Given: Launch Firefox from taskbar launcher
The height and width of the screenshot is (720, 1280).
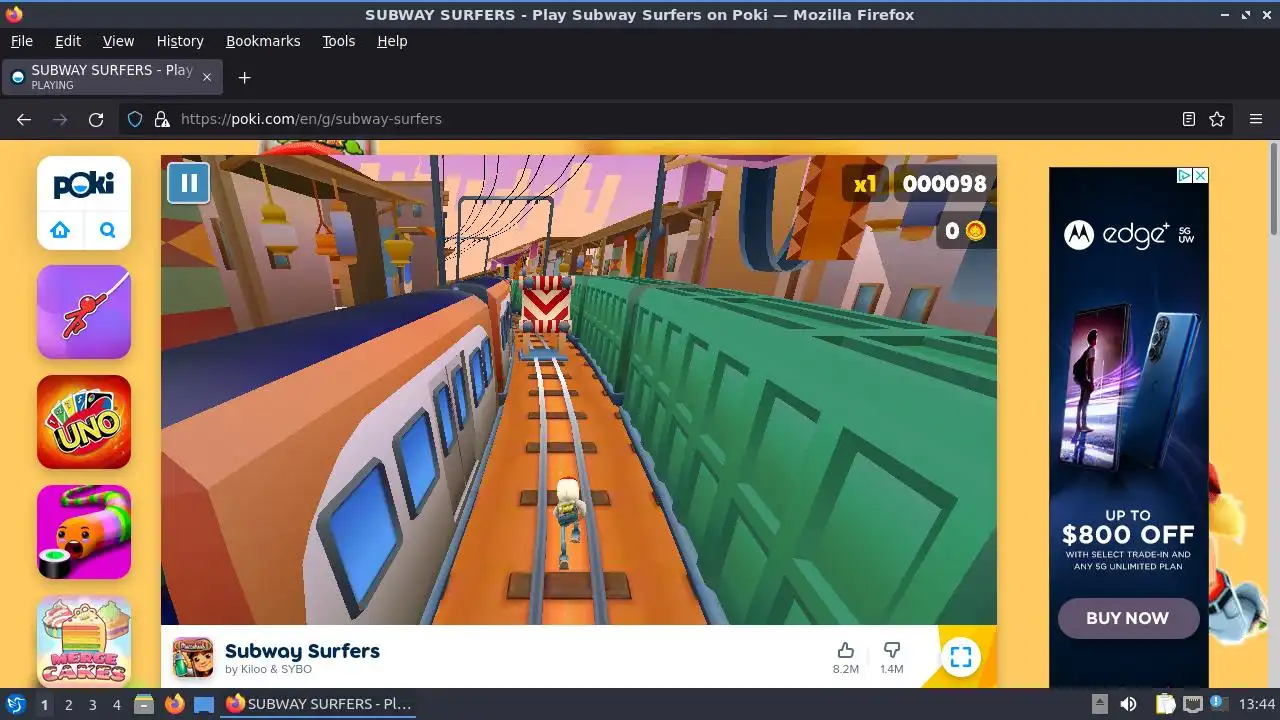Looking at the screenshot, I should pyautogui.click(x=175, y=704).
